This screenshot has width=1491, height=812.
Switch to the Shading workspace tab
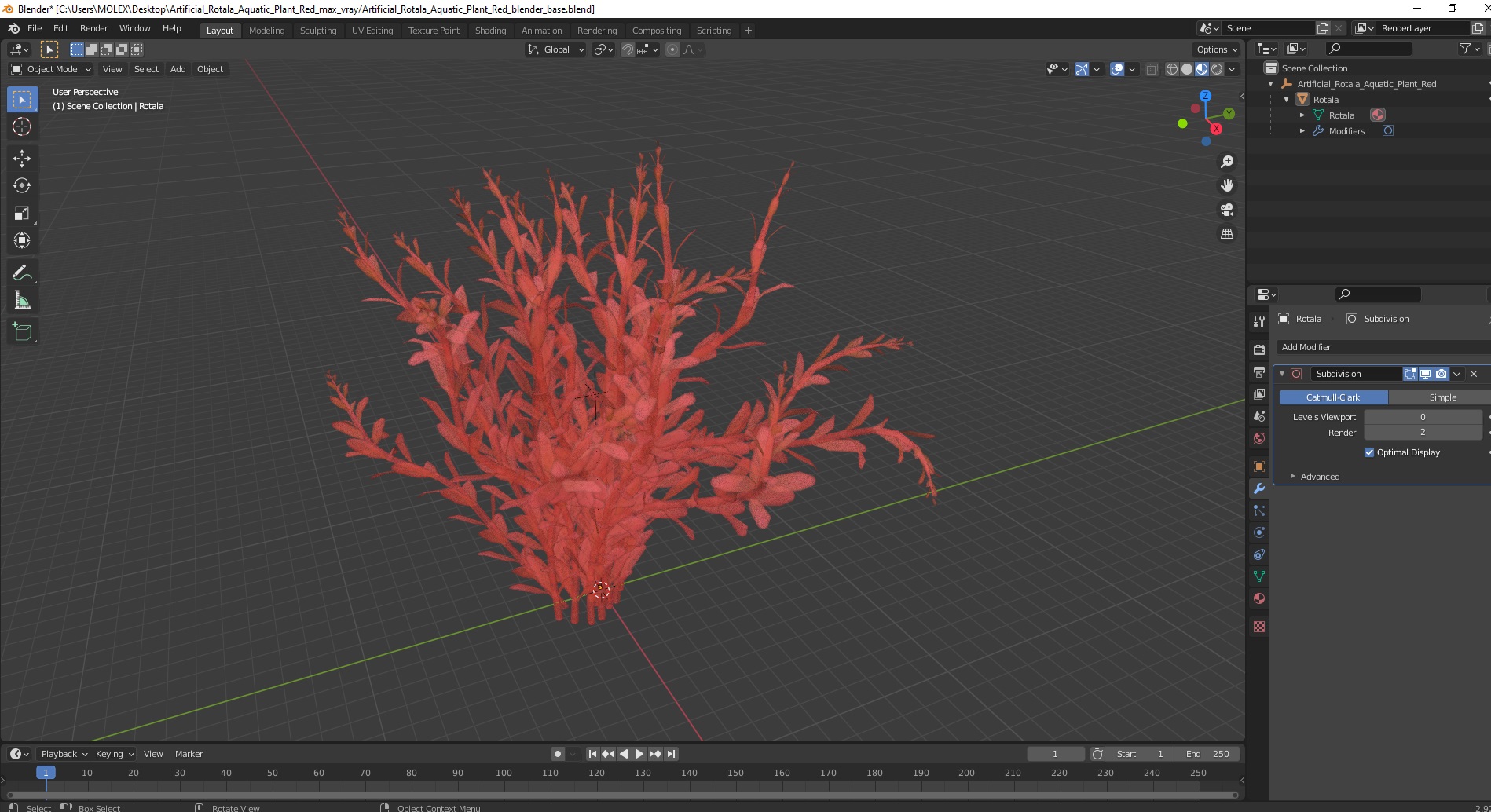click(490, 31)
